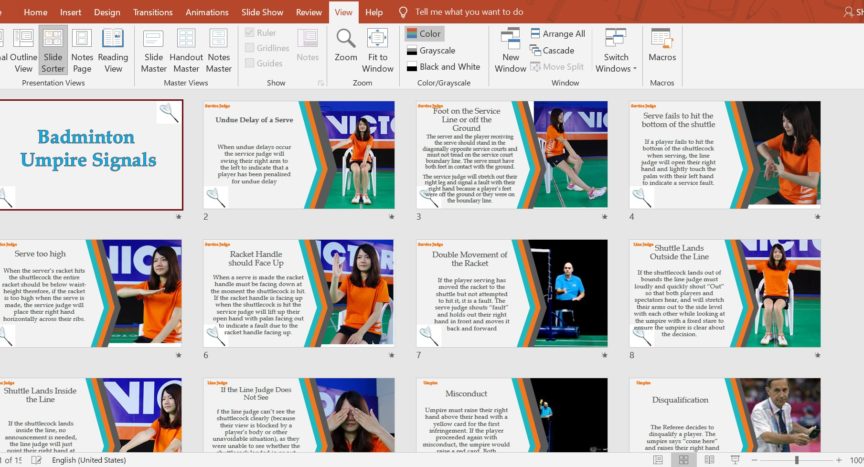Click the Cascade button
Image resolution: width=864 pixels, height=467 pixels.
551,50
